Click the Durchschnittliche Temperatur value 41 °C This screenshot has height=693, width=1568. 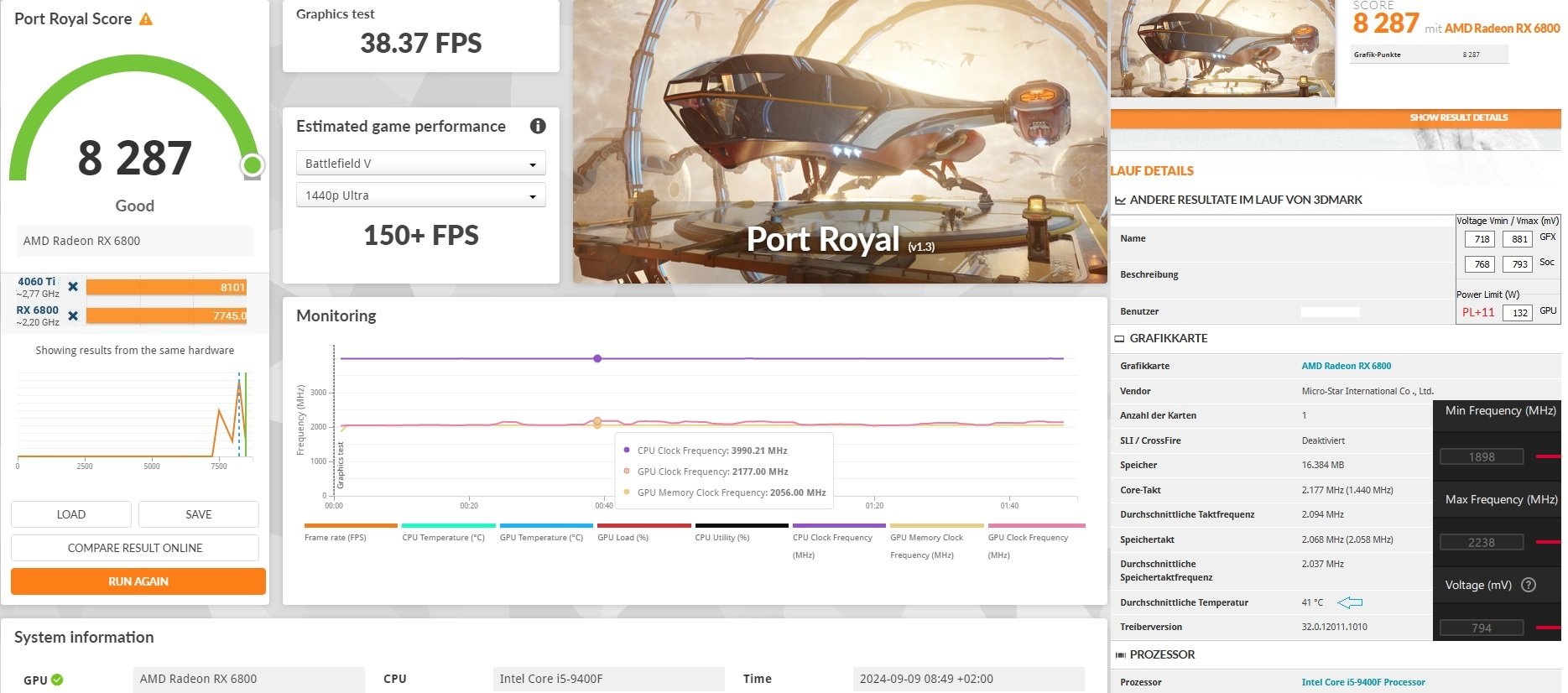pos(1312,602)
